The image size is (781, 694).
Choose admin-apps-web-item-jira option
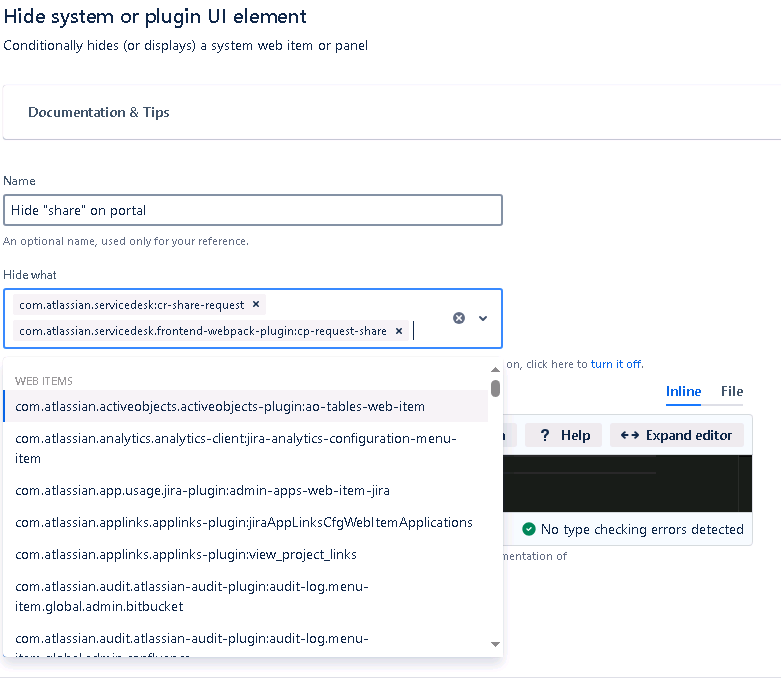click(246, 491)
